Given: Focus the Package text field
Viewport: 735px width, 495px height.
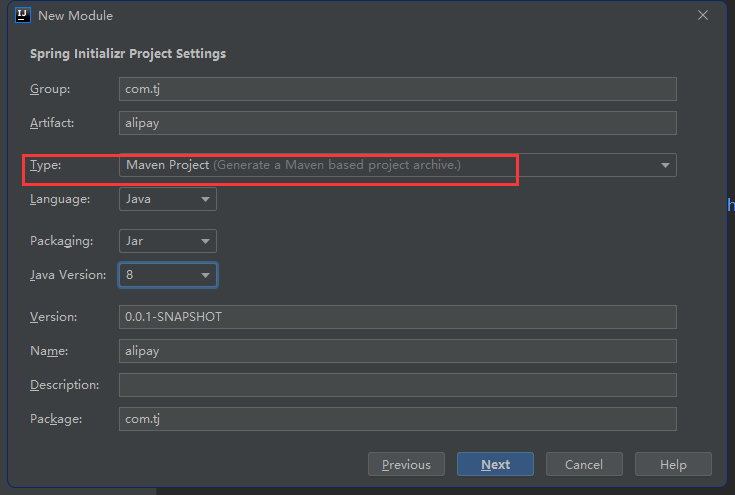Looking at the screenshot, I should pos(397,419).
